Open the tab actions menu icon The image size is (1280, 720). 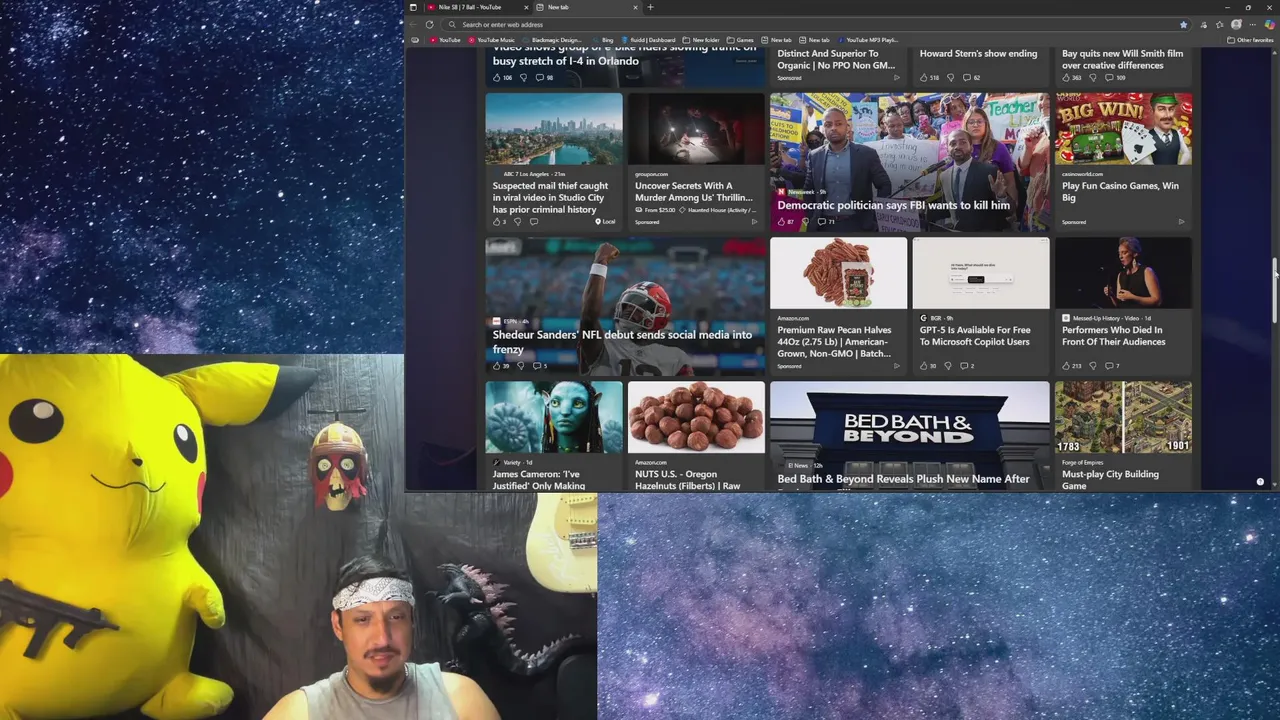click(413, 7)
